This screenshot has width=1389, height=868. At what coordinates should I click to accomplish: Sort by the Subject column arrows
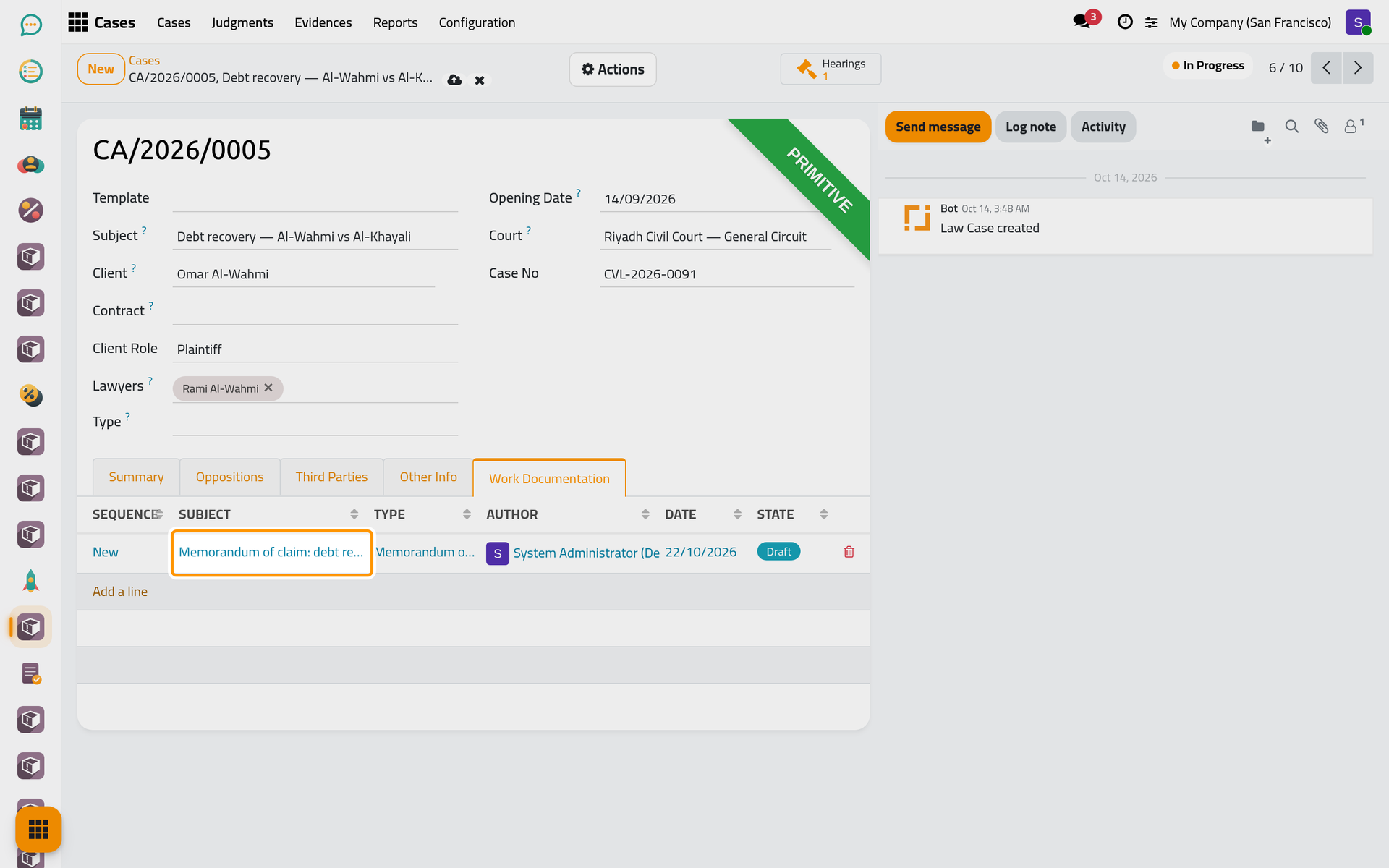pos(354,514)
